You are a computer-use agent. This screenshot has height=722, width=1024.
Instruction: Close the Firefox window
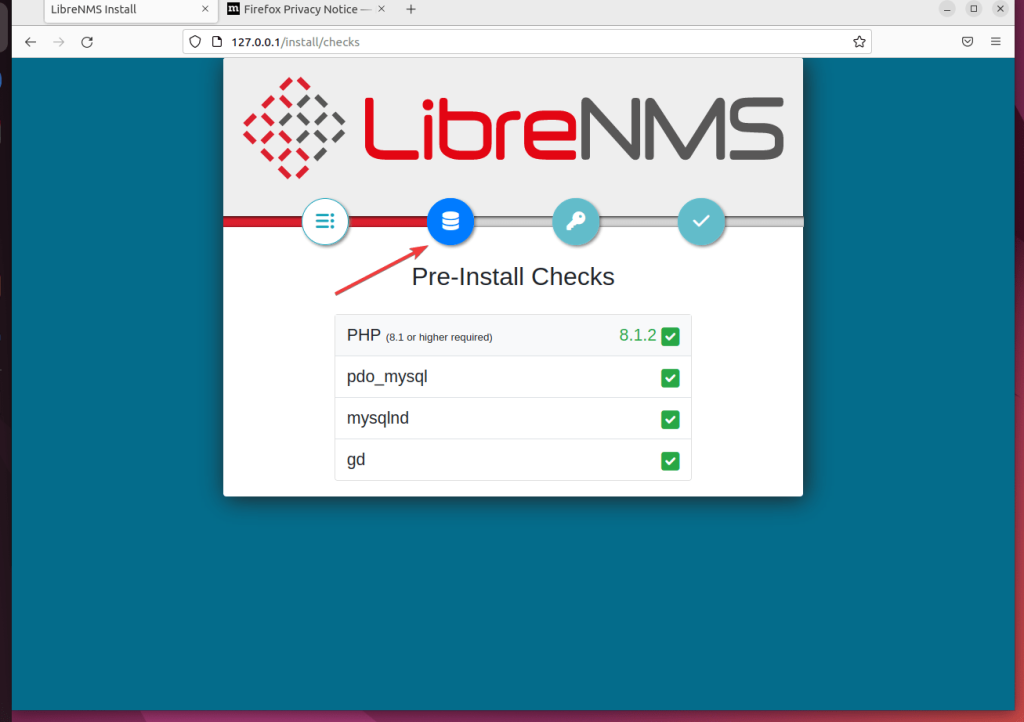point(1000,9)
